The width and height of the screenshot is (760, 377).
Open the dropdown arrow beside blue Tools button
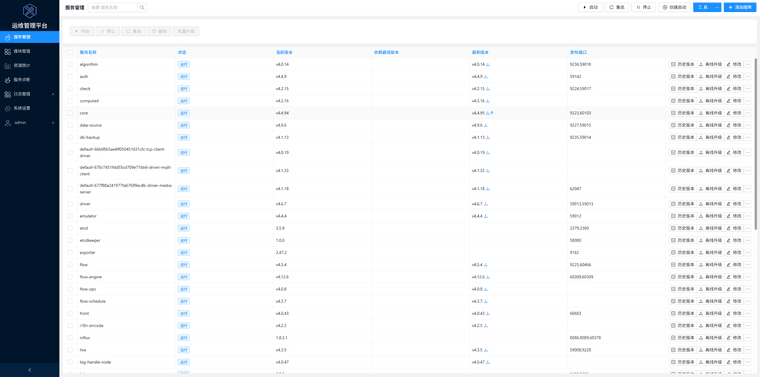coord(717,7)
